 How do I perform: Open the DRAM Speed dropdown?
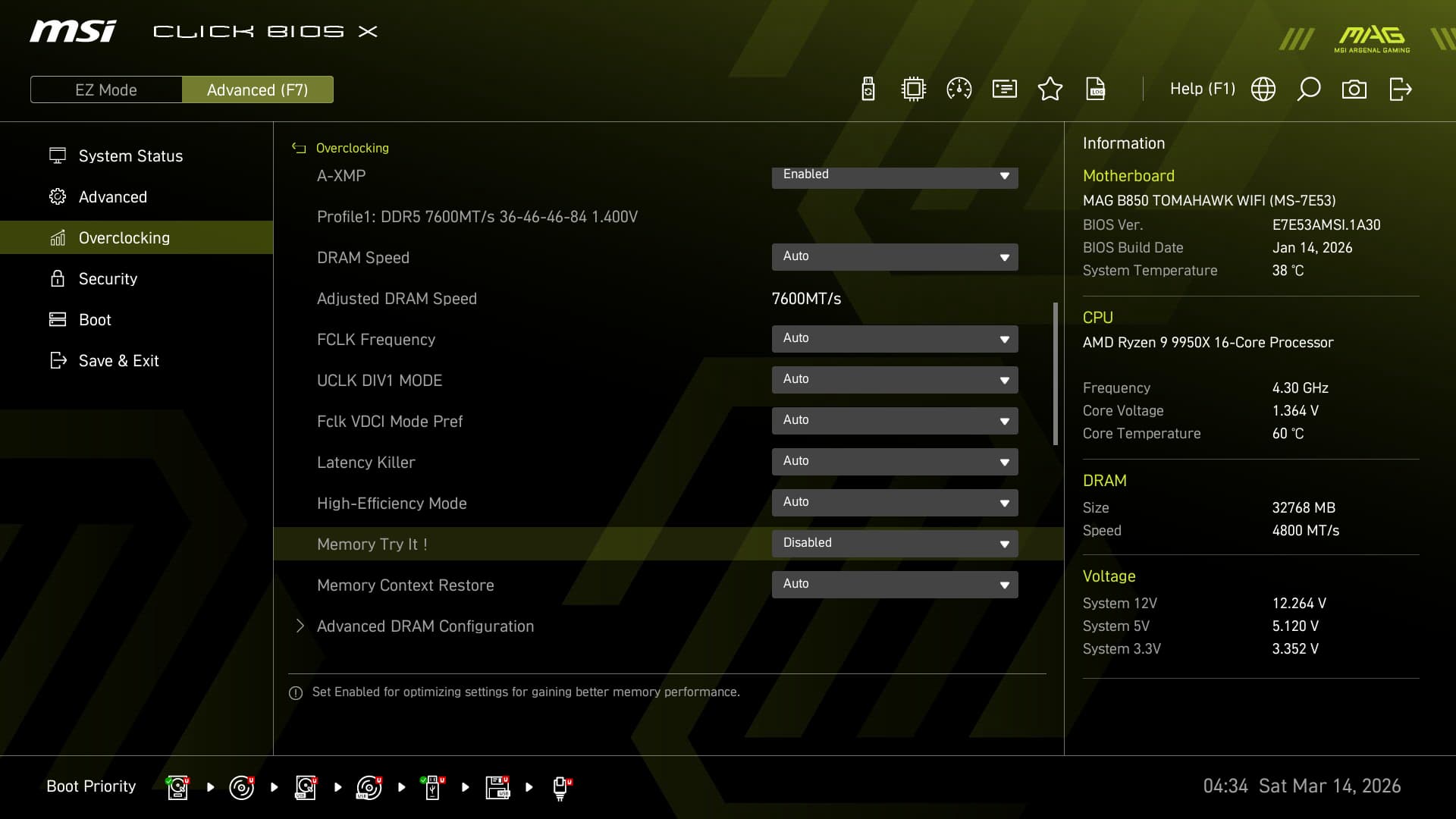pos(895,256)
